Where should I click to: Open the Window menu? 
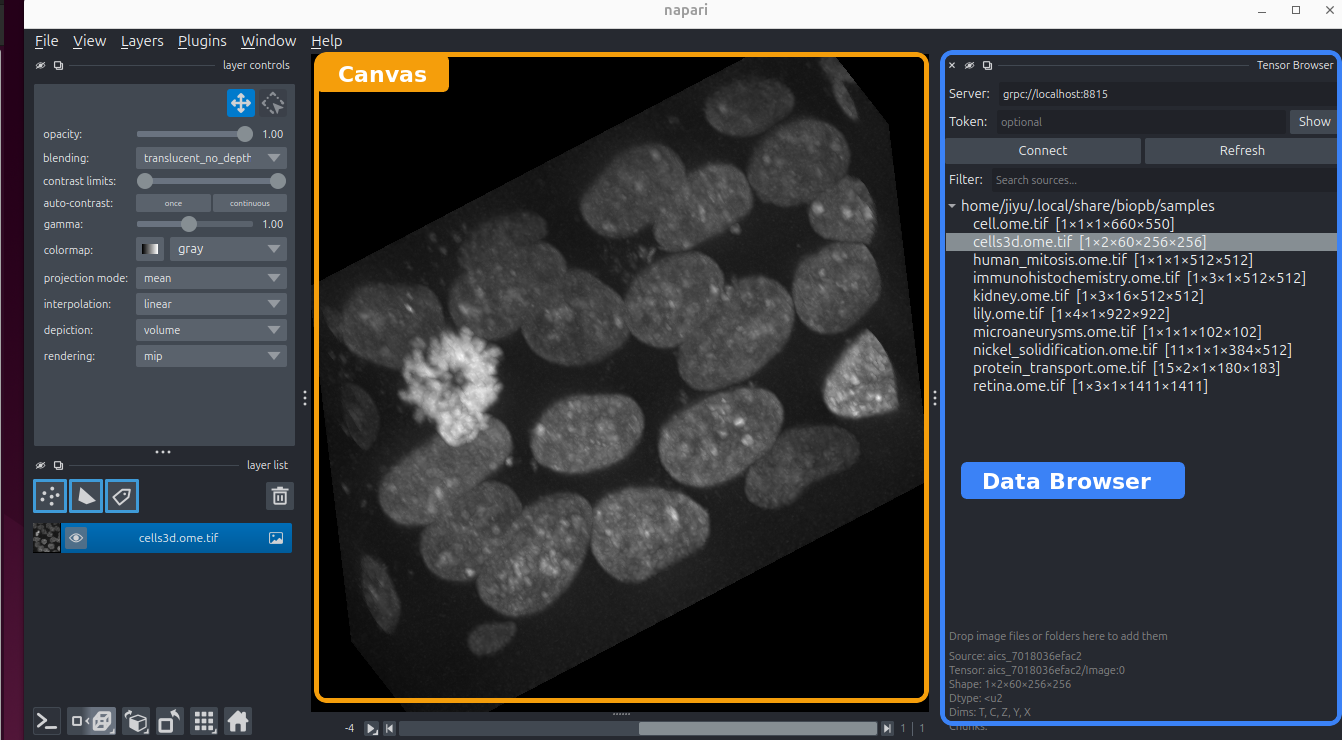click(268, 41)
